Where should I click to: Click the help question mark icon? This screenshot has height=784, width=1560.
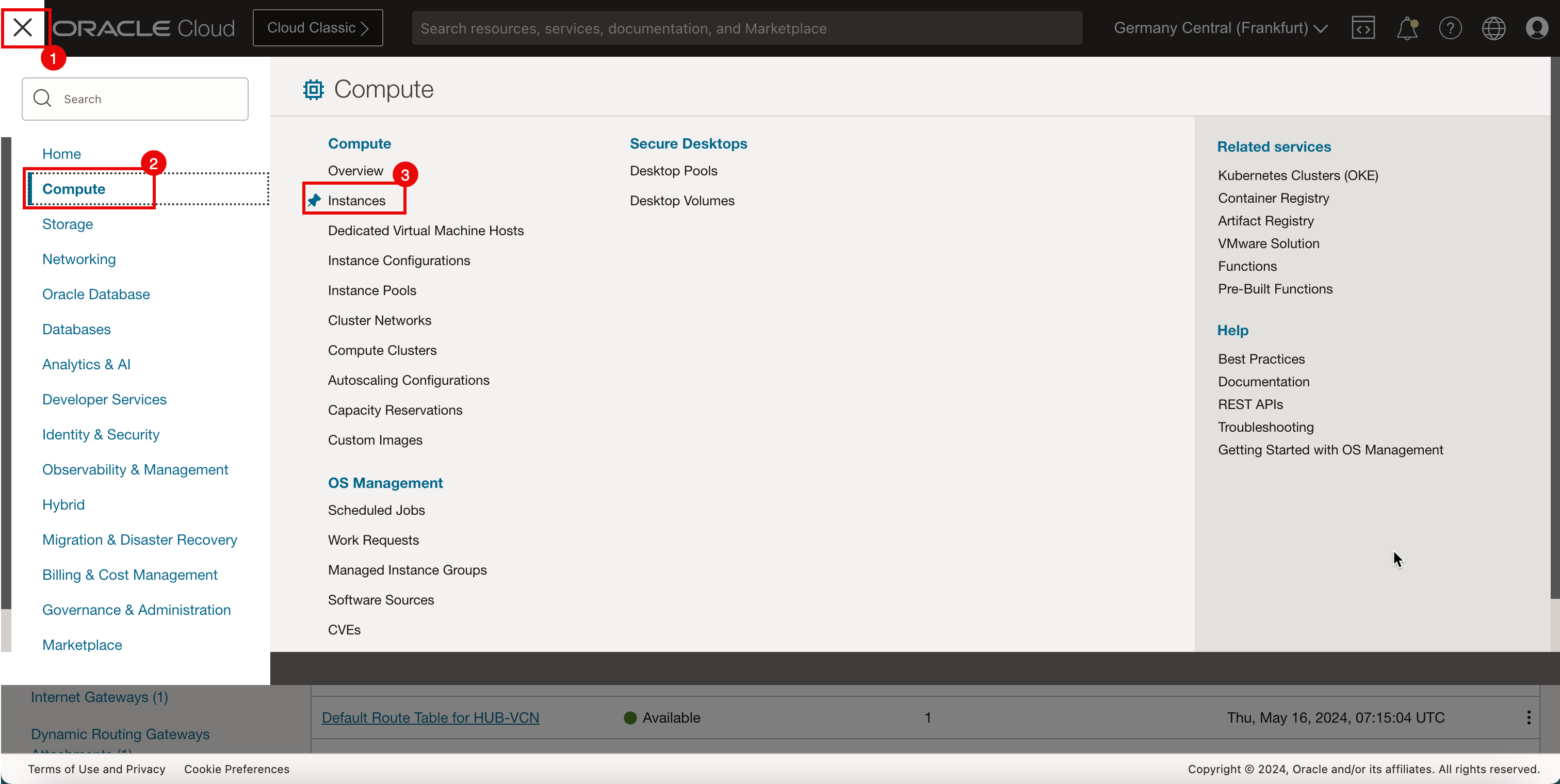click(x=1450, y=28)
